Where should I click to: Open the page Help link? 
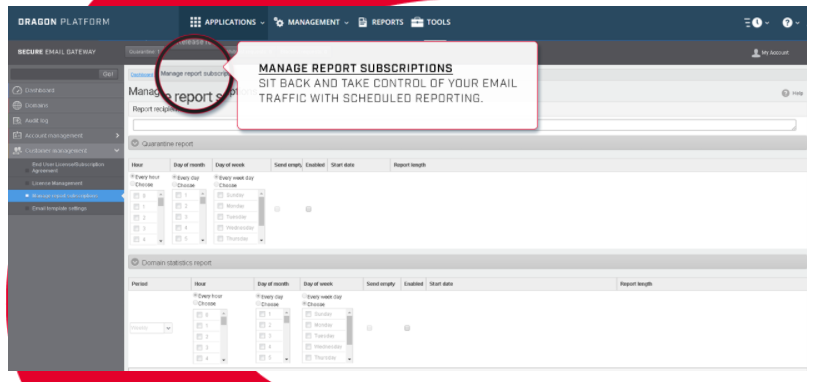pyautogui.click(x=793, y=93)
